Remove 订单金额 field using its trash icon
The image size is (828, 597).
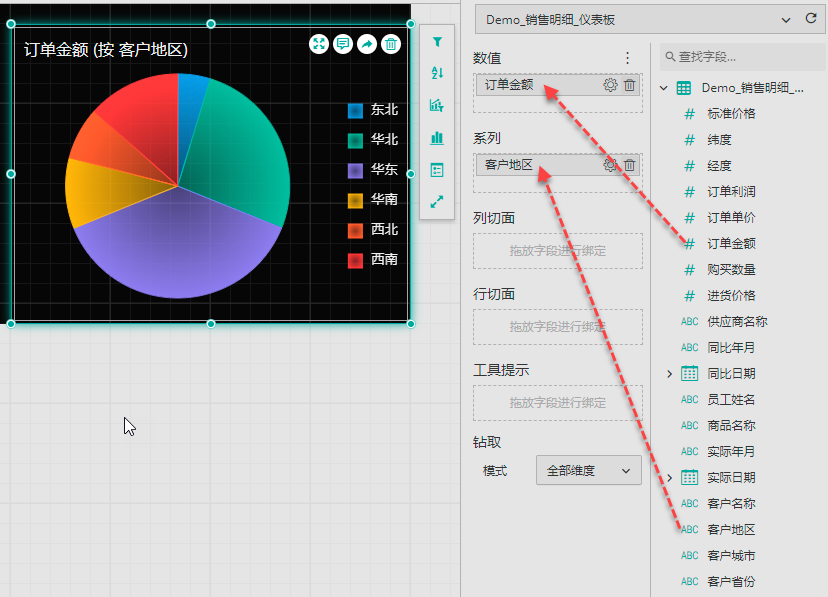point(629,85)
